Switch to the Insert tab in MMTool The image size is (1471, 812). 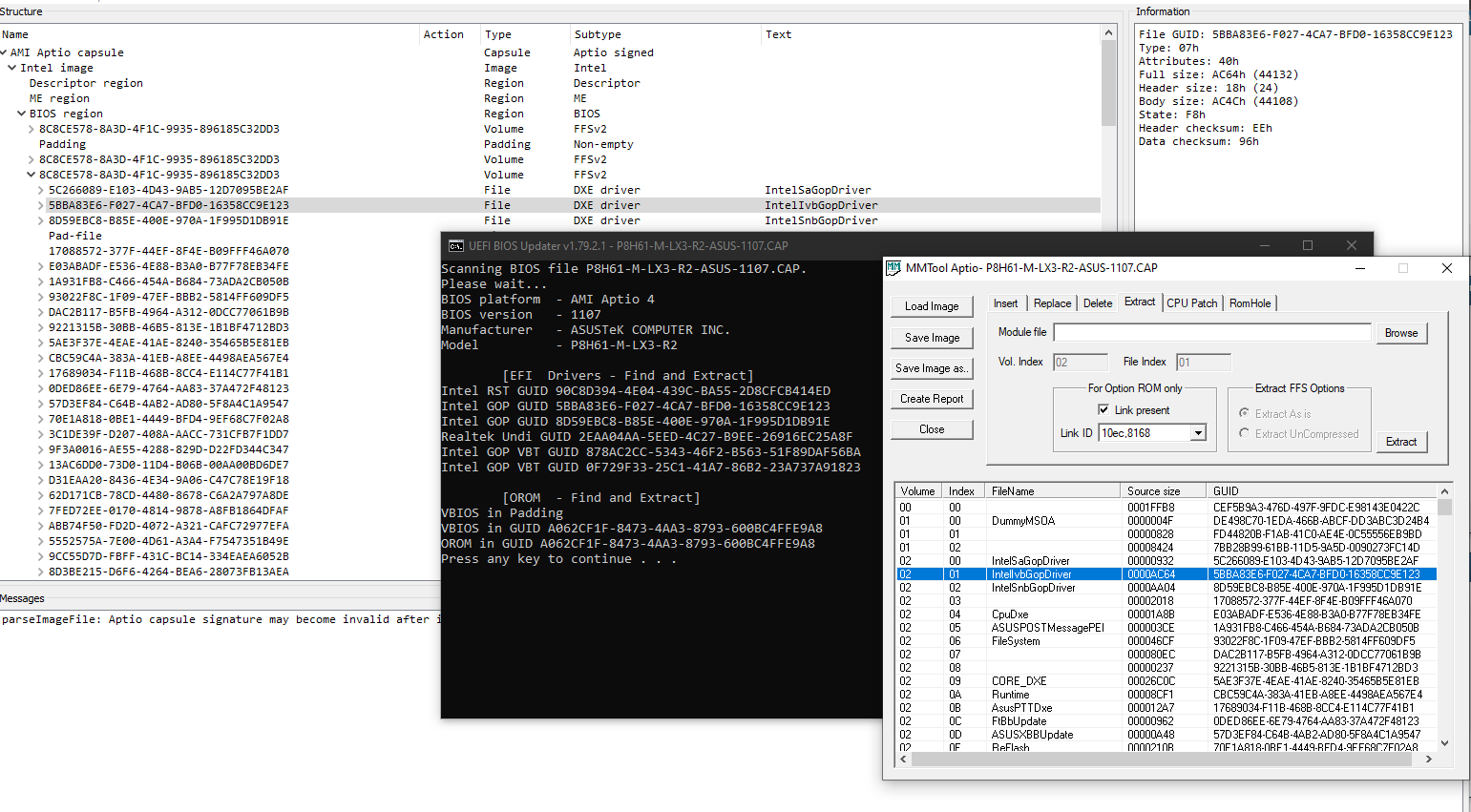pos(1005,303)
